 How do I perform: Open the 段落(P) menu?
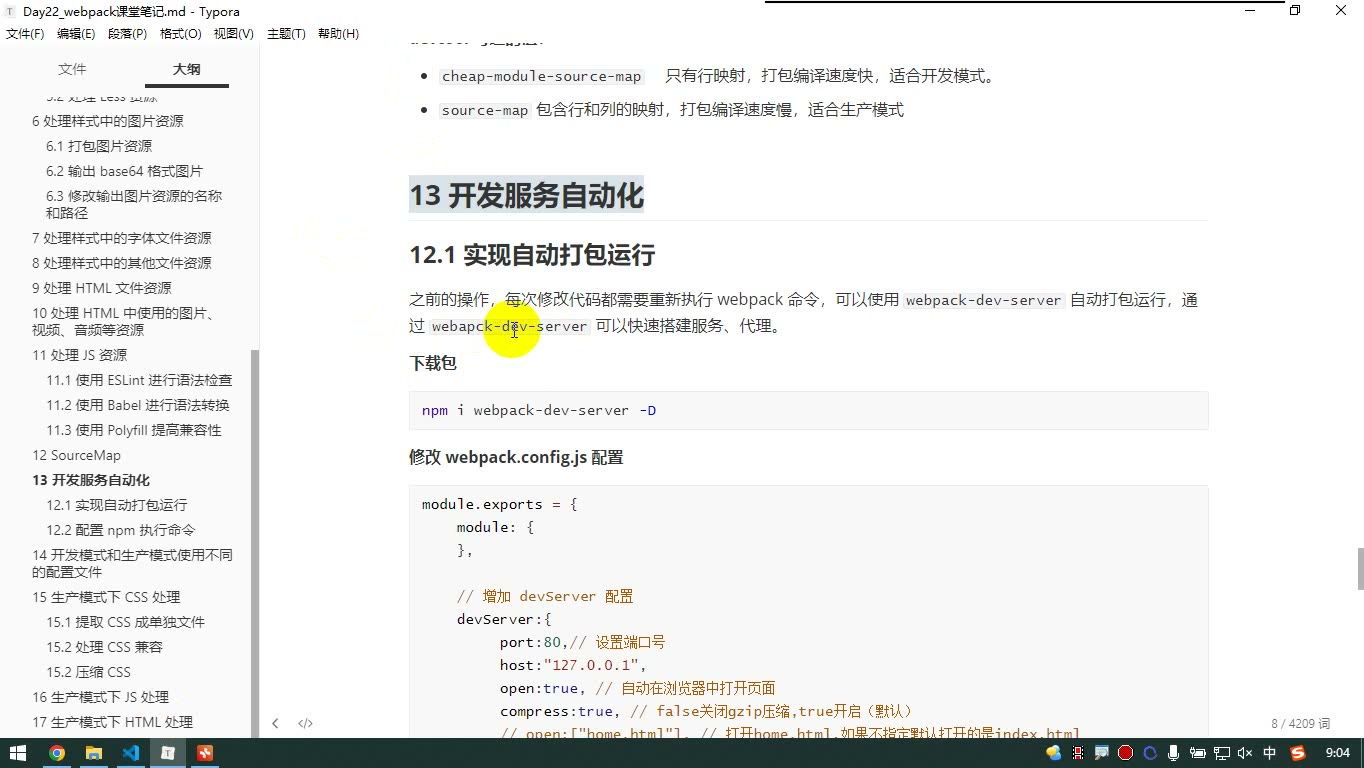click(x=127, y=33)
